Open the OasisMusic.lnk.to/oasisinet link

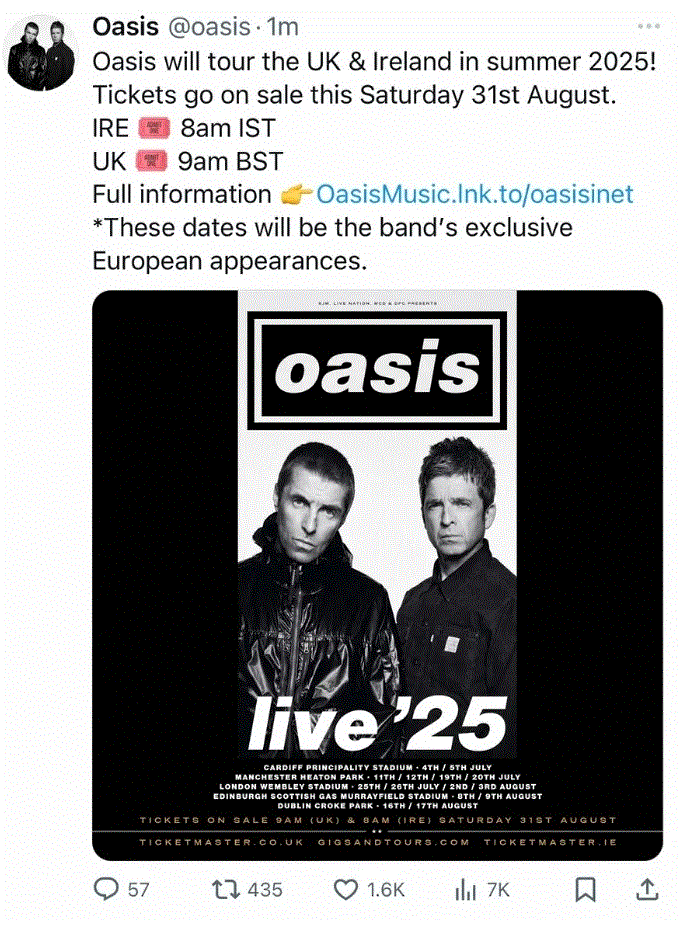475,194
